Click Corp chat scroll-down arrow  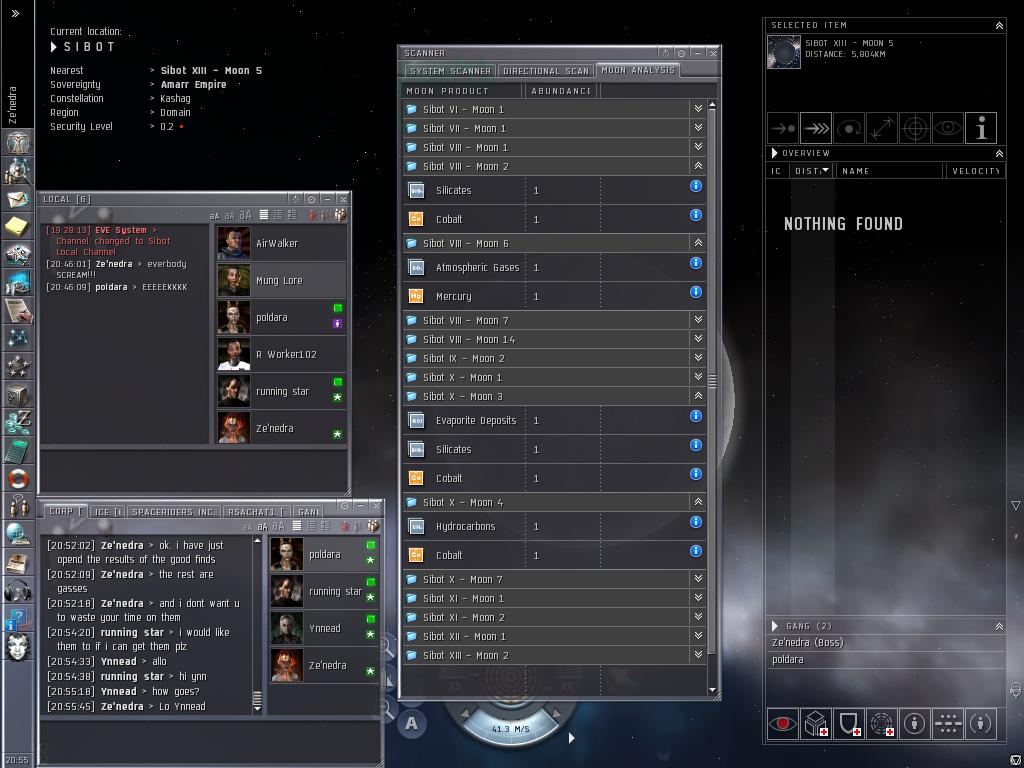(257, 709)
